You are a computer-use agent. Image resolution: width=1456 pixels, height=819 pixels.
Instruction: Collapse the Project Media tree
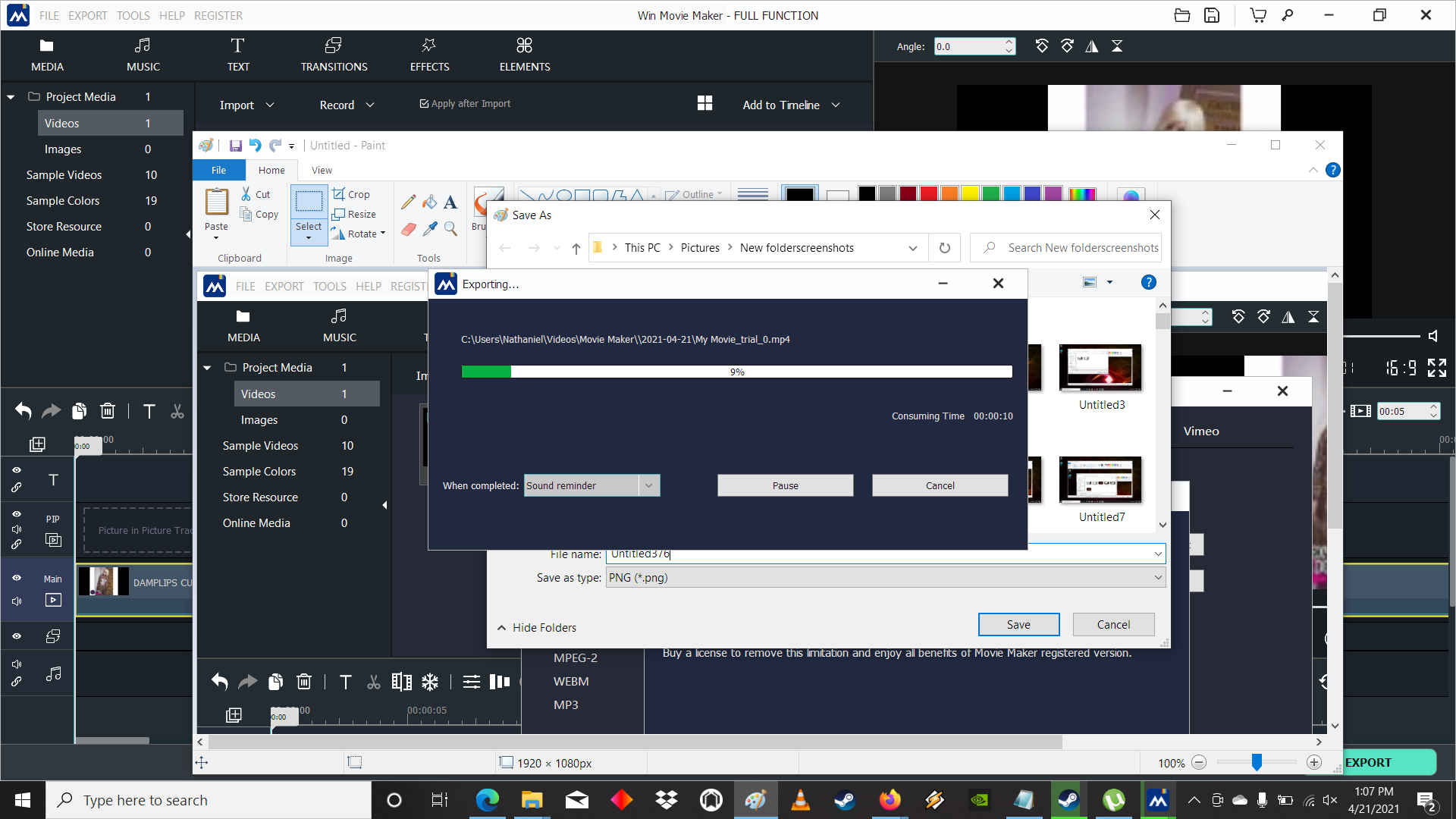11,97
